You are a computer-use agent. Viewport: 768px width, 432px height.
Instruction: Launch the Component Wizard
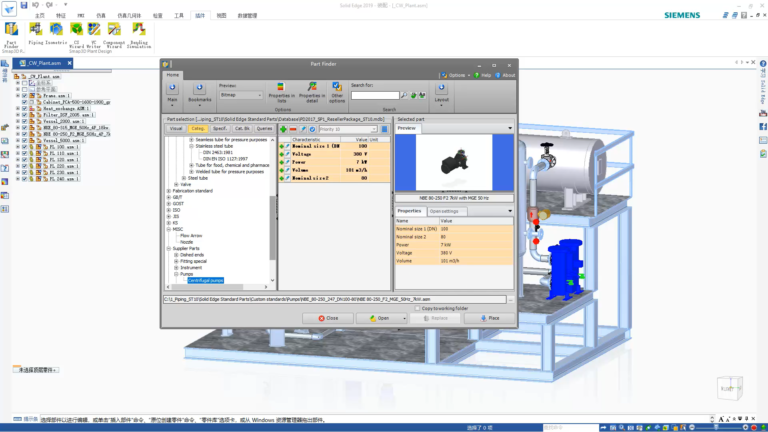pos(114,34)
